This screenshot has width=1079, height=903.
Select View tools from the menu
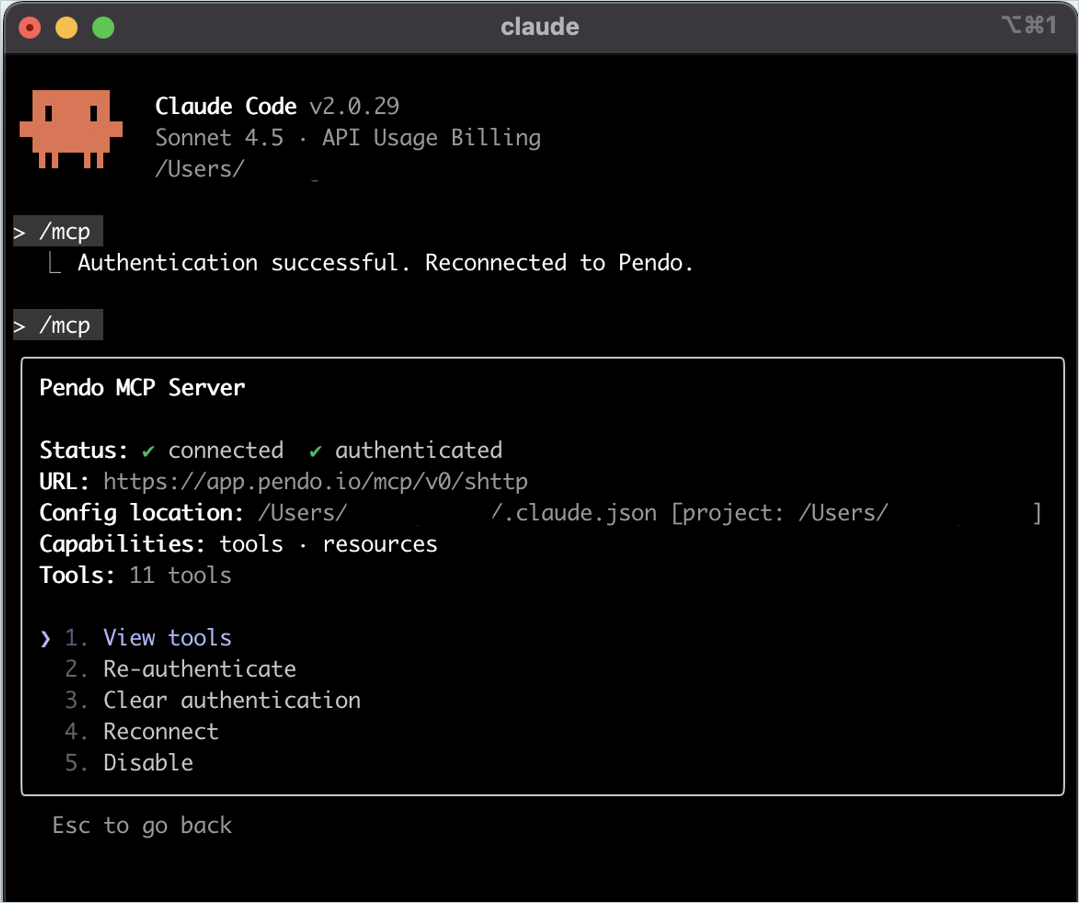coord(167,637)
